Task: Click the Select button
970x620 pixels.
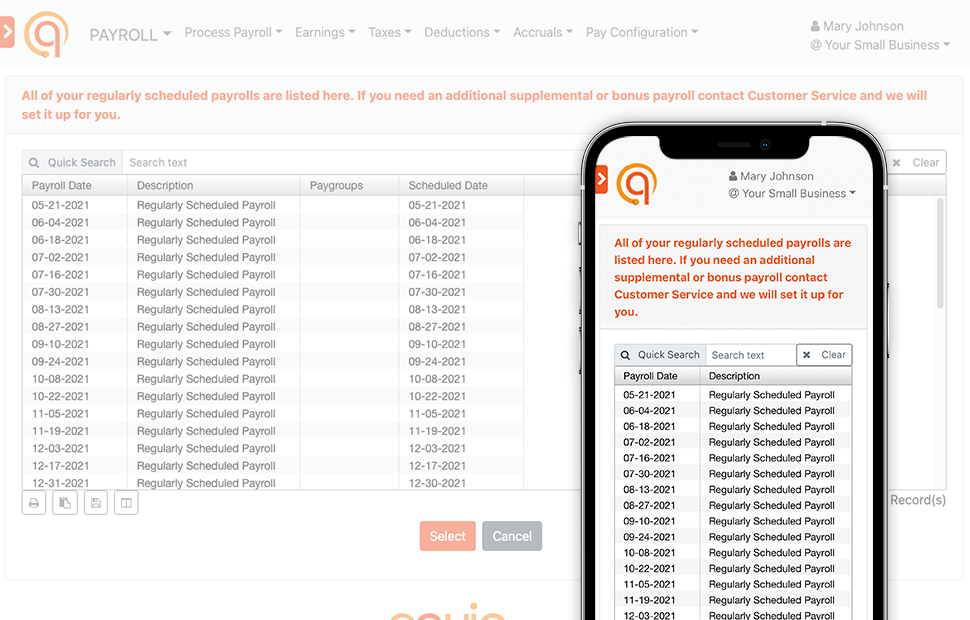Action: coord(448,536)
